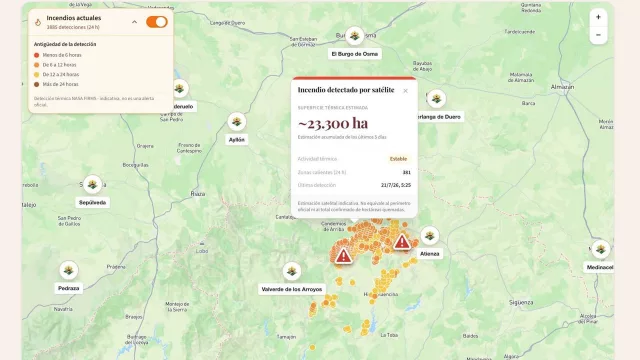Click the 21/7/26 last detection value
Viewport: 640px width, 360px height.
tap(396, 185)
